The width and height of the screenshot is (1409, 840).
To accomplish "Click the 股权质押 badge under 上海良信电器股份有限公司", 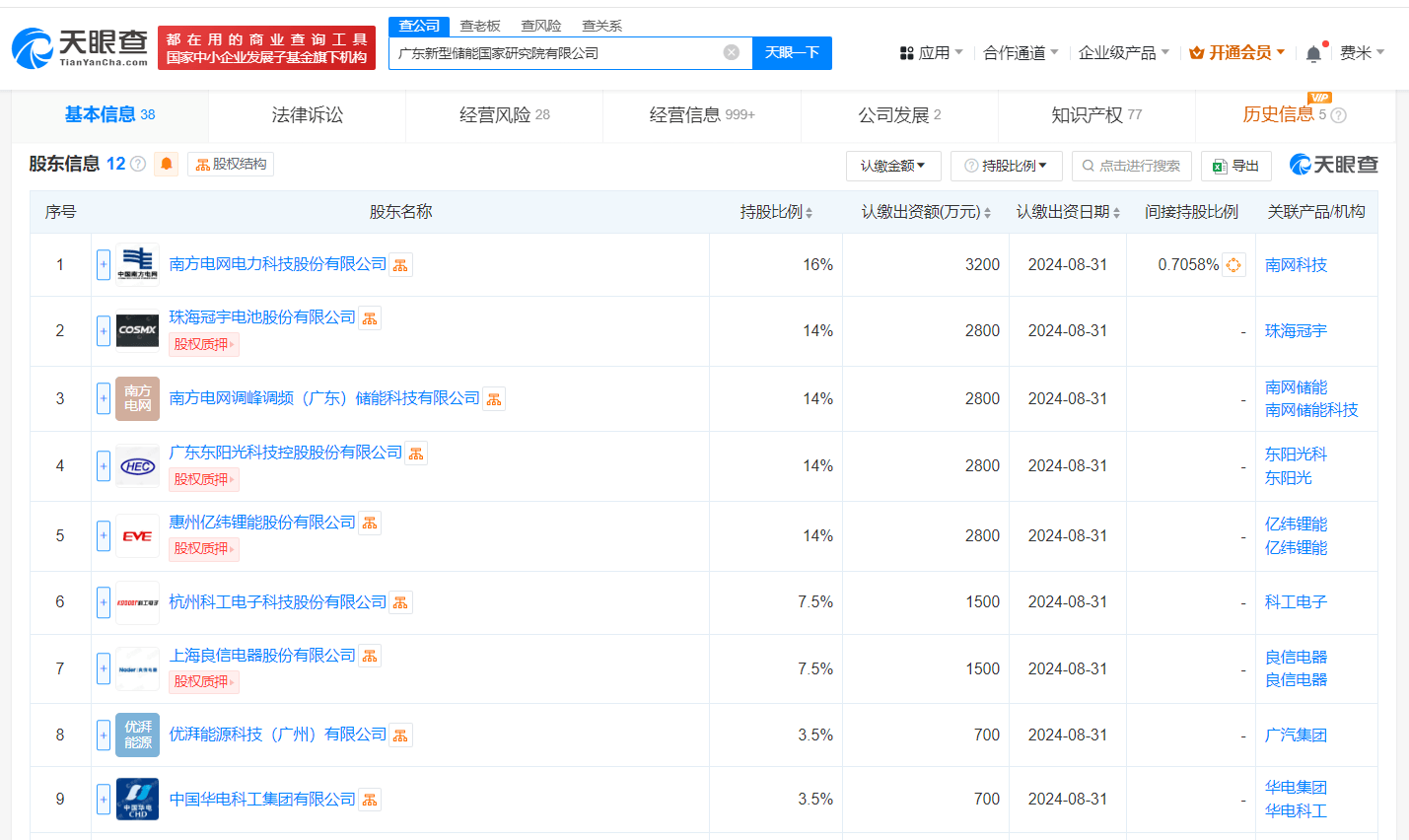I will [203, 681].
